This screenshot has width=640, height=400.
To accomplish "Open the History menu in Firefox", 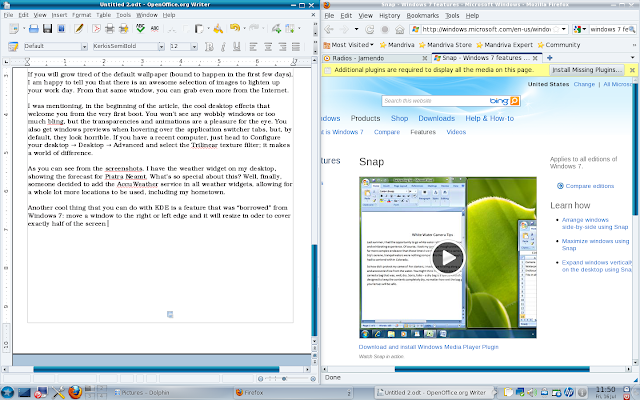I will 389,16.
